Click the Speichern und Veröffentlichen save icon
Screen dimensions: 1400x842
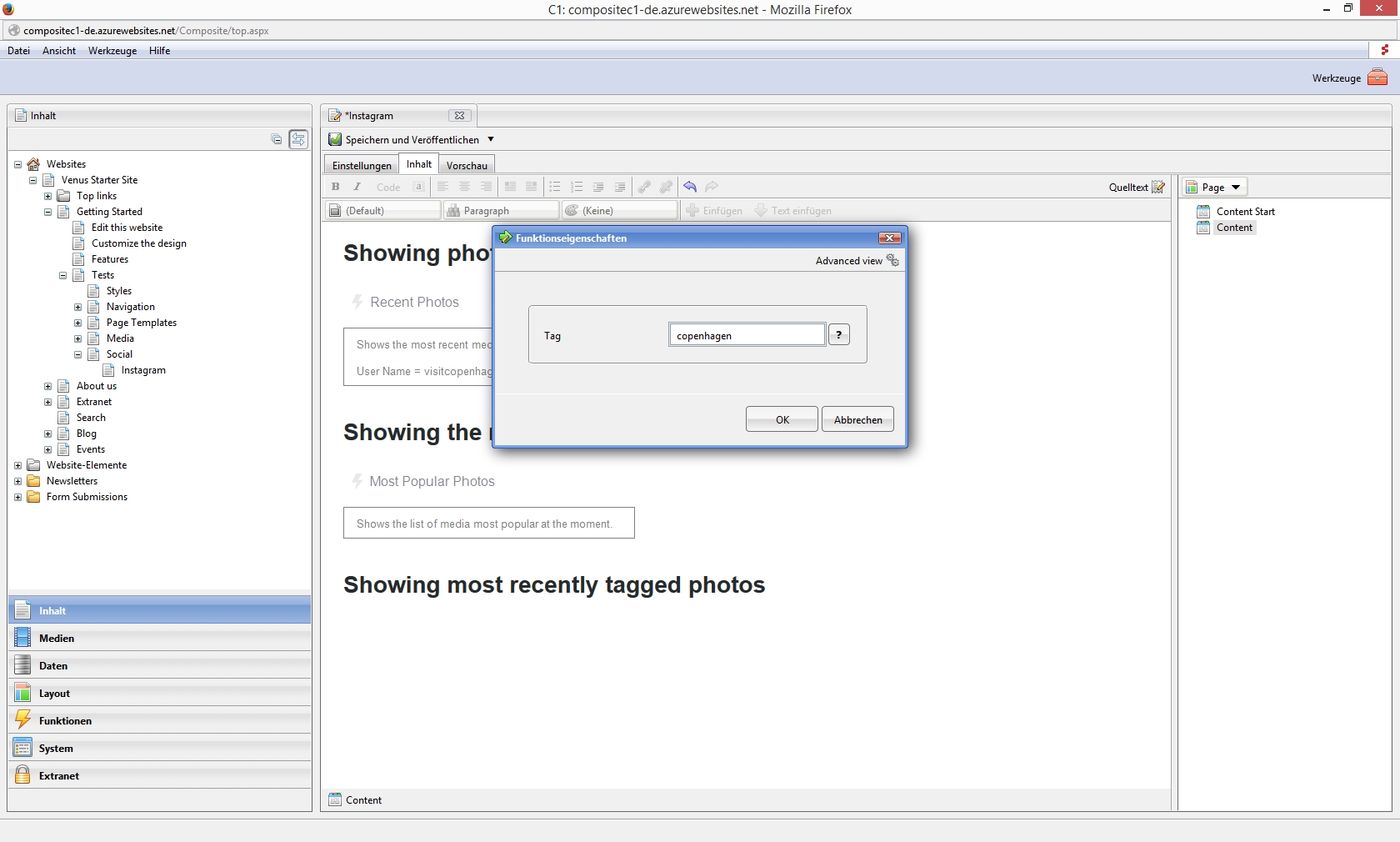pyautogui.click(x=335, y=139)
